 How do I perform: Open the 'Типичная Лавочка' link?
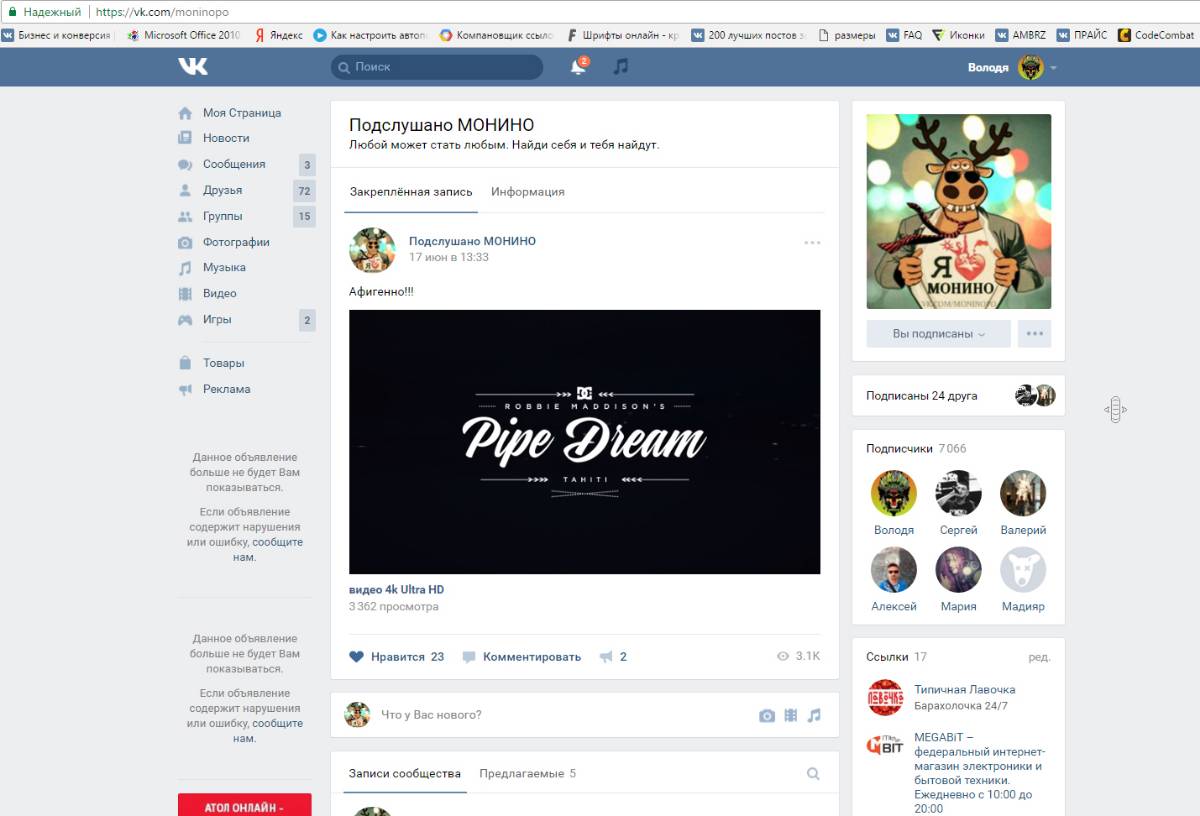(964, 689)
